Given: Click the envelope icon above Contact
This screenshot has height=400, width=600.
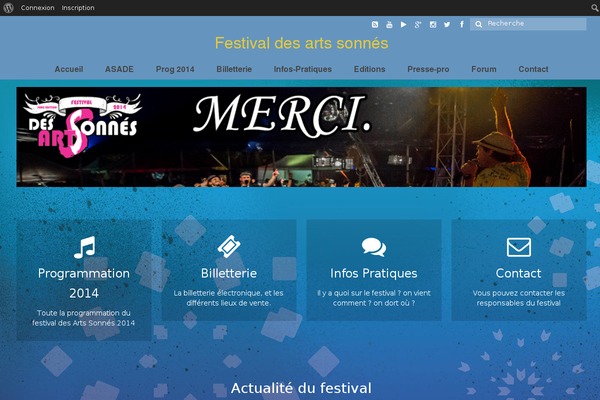Looking at the screenshot, I should pyautogui.click(x=519, y=247).
